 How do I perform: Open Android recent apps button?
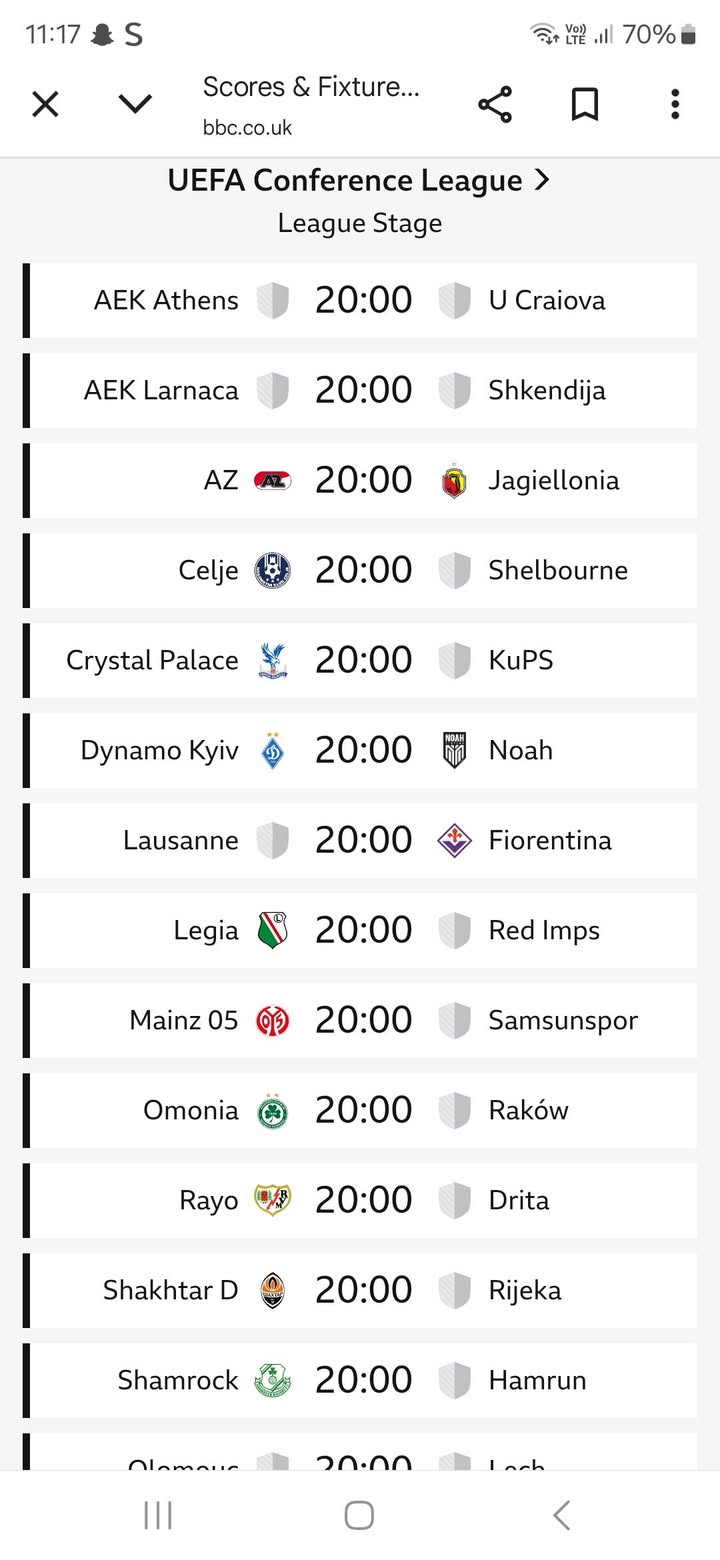click(158, 1515)
